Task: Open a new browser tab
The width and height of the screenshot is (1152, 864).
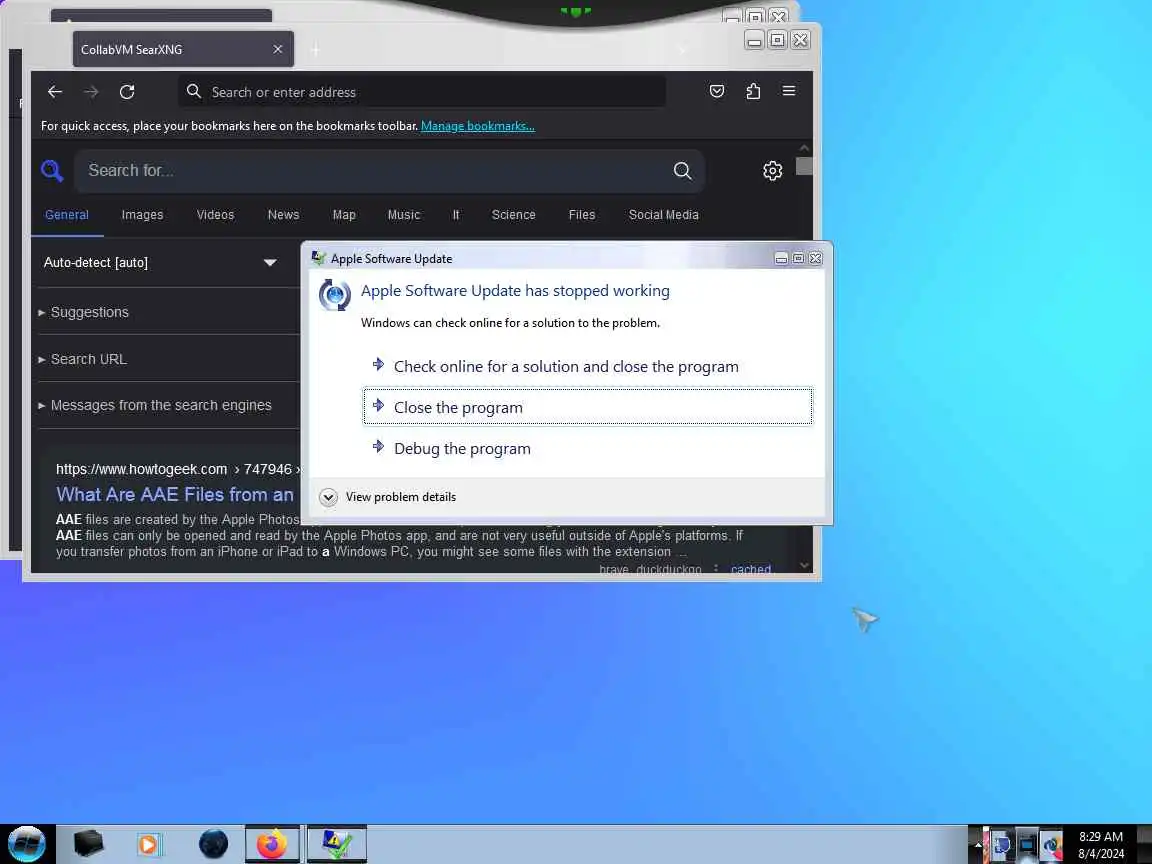Action: tap(315, 50)
